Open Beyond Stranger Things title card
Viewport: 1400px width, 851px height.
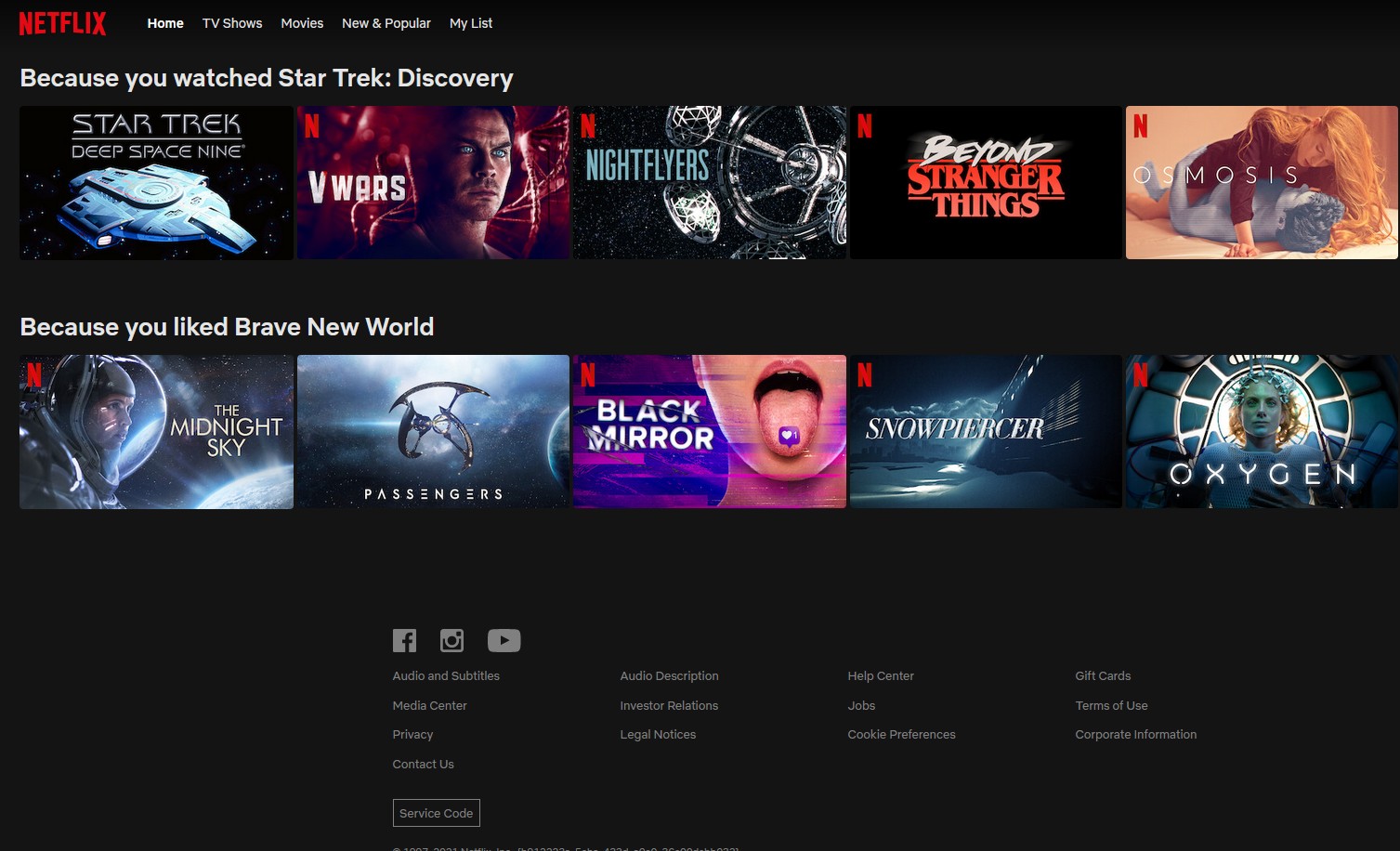986,182
